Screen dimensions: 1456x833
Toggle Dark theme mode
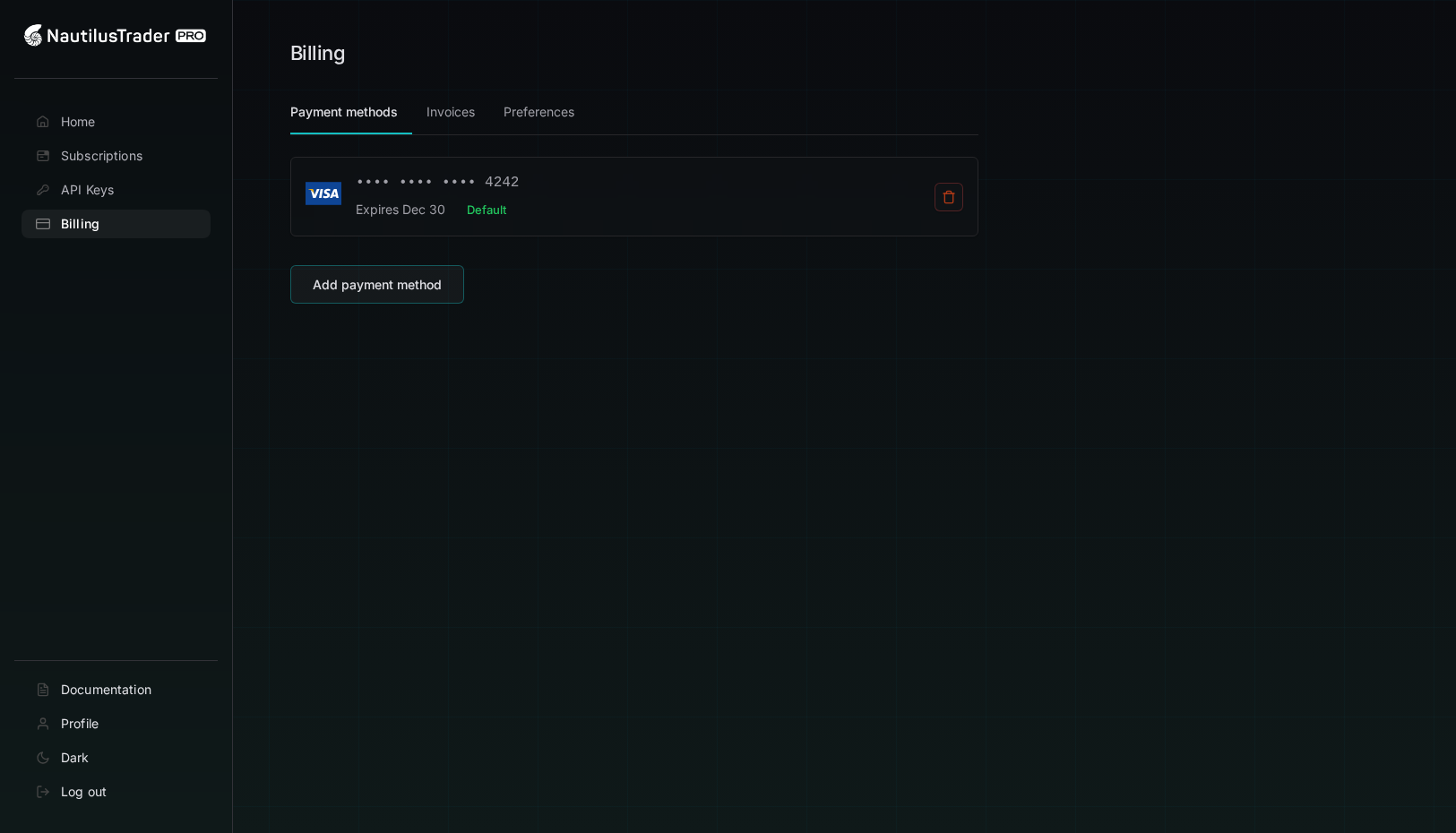[116, 758]
